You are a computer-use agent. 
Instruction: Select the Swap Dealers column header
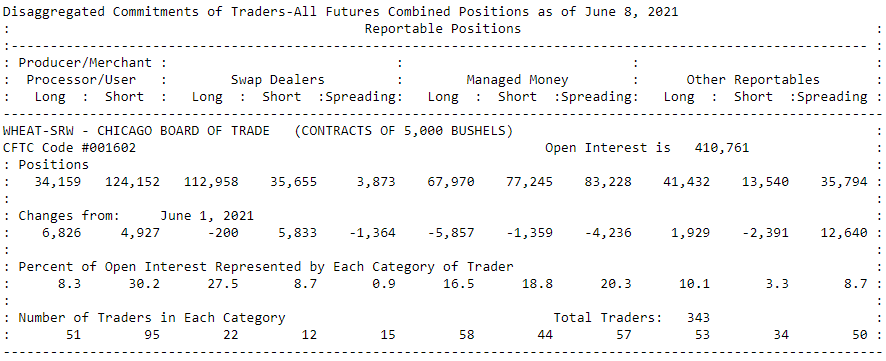277,80
